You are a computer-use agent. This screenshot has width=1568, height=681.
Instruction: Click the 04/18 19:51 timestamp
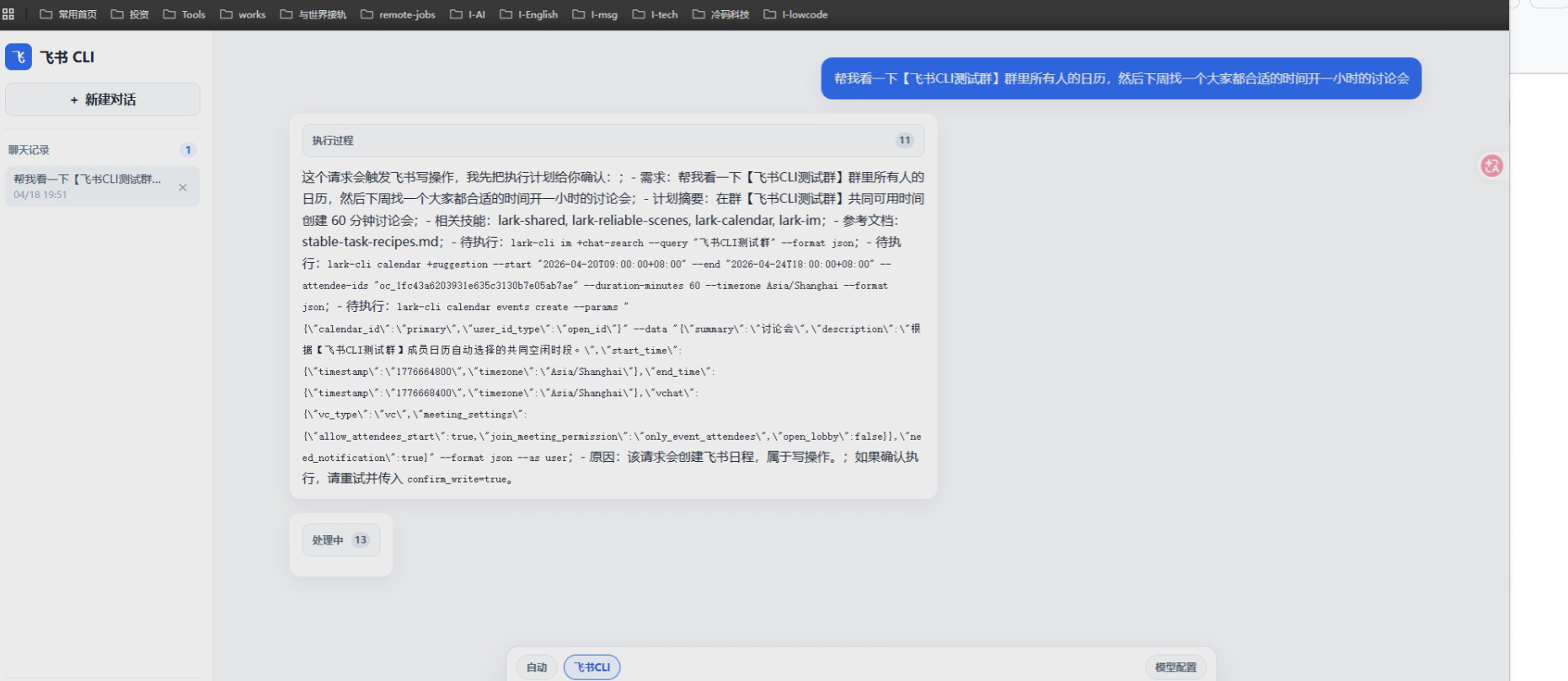click(40, 195)
